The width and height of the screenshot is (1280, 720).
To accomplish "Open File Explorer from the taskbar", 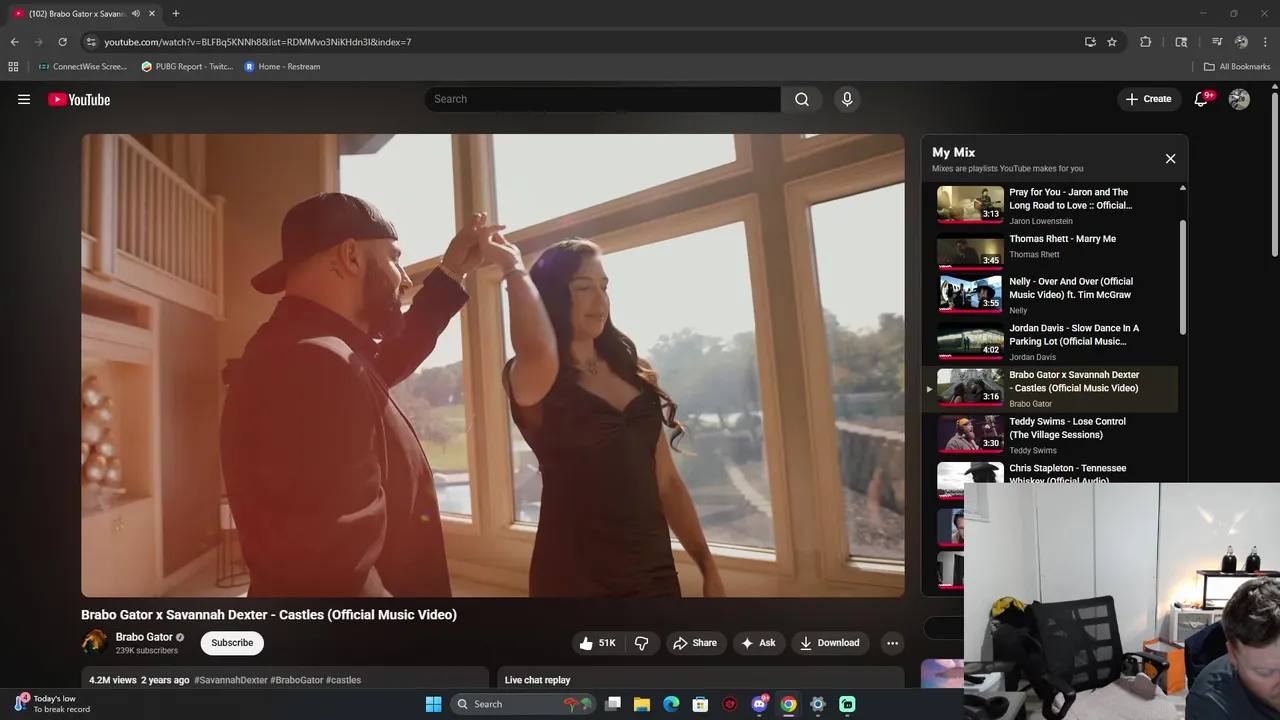I will [x=642, y=704].
